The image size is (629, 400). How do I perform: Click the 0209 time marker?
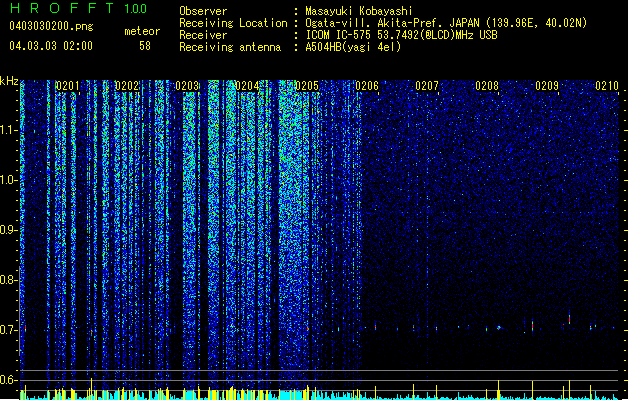pos(547,86)
